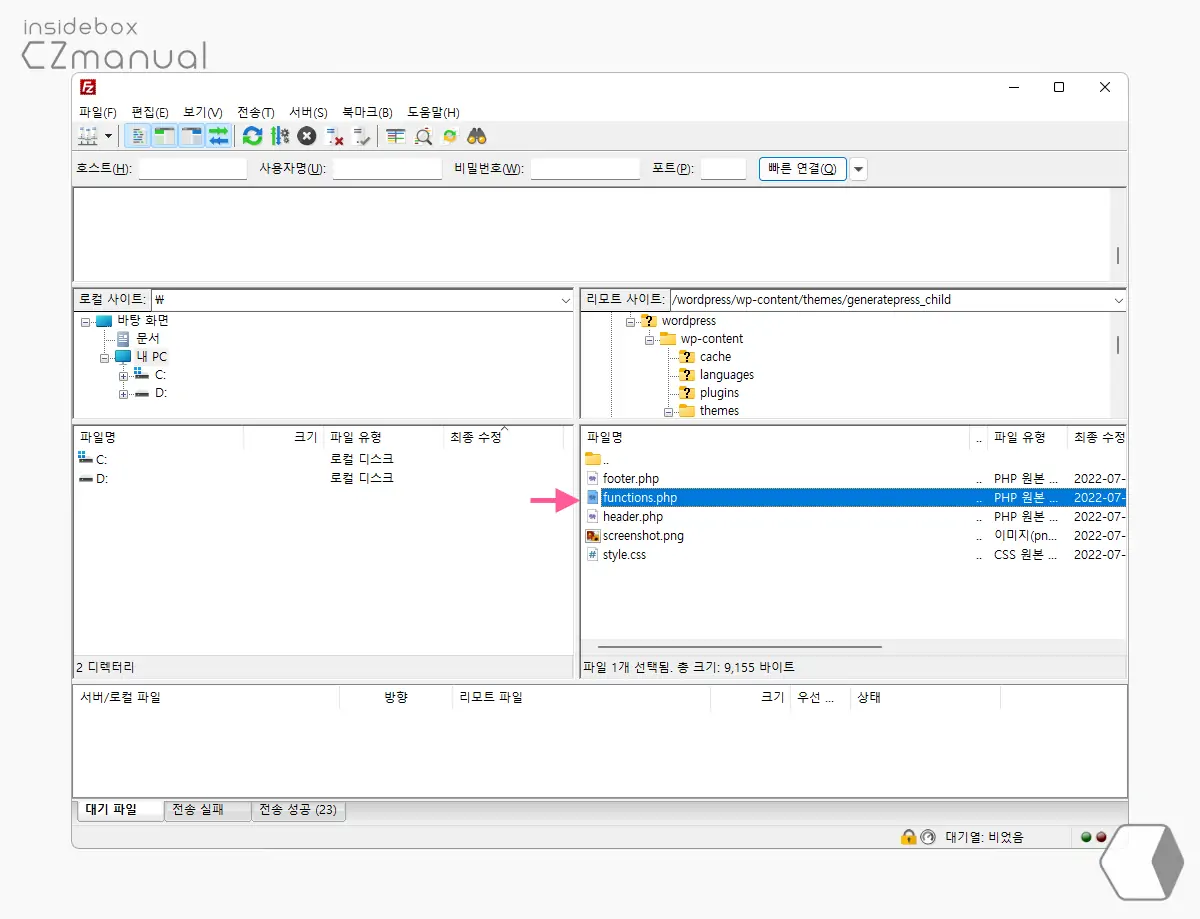Click the process queue toolbar icon
The width and height of the screenshot is (1200, 919).
[x=280, y=136]
